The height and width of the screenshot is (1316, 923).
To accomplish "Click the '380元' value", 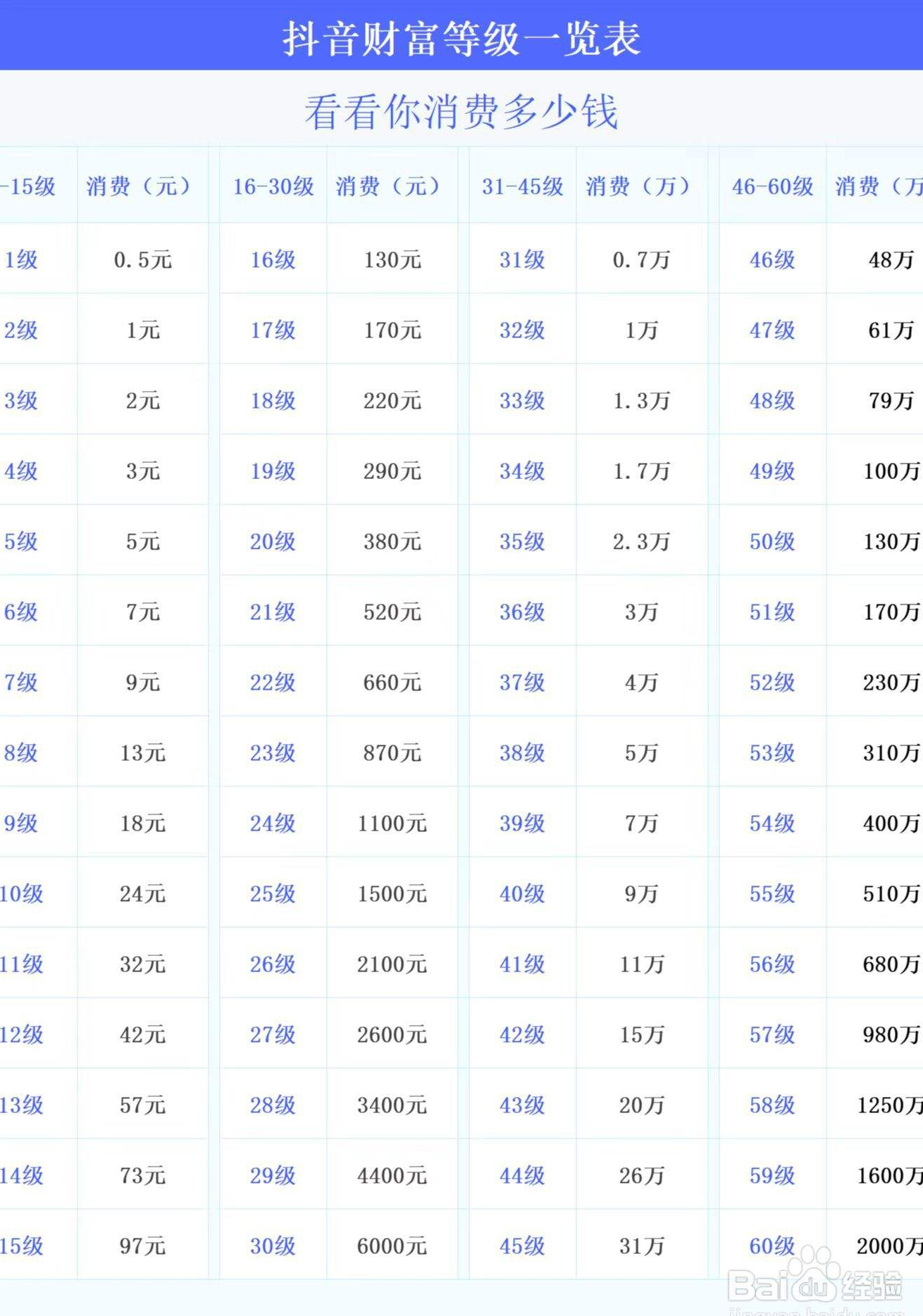I will pyautogui.click(x=392, y=542).
